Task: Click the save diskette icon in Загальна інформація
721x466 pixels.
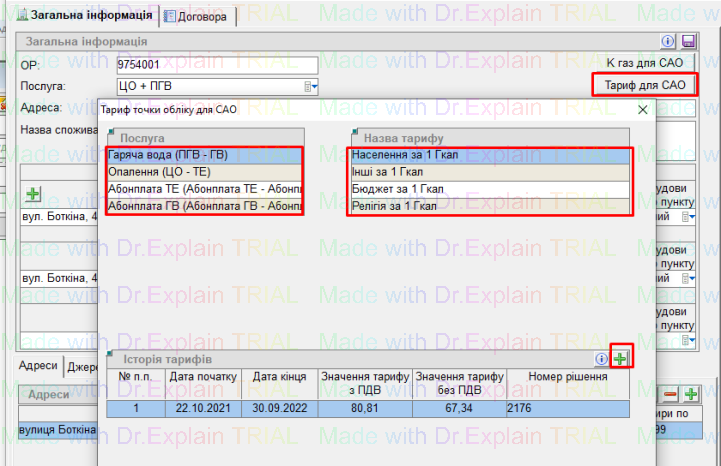Action: (688, 42)
